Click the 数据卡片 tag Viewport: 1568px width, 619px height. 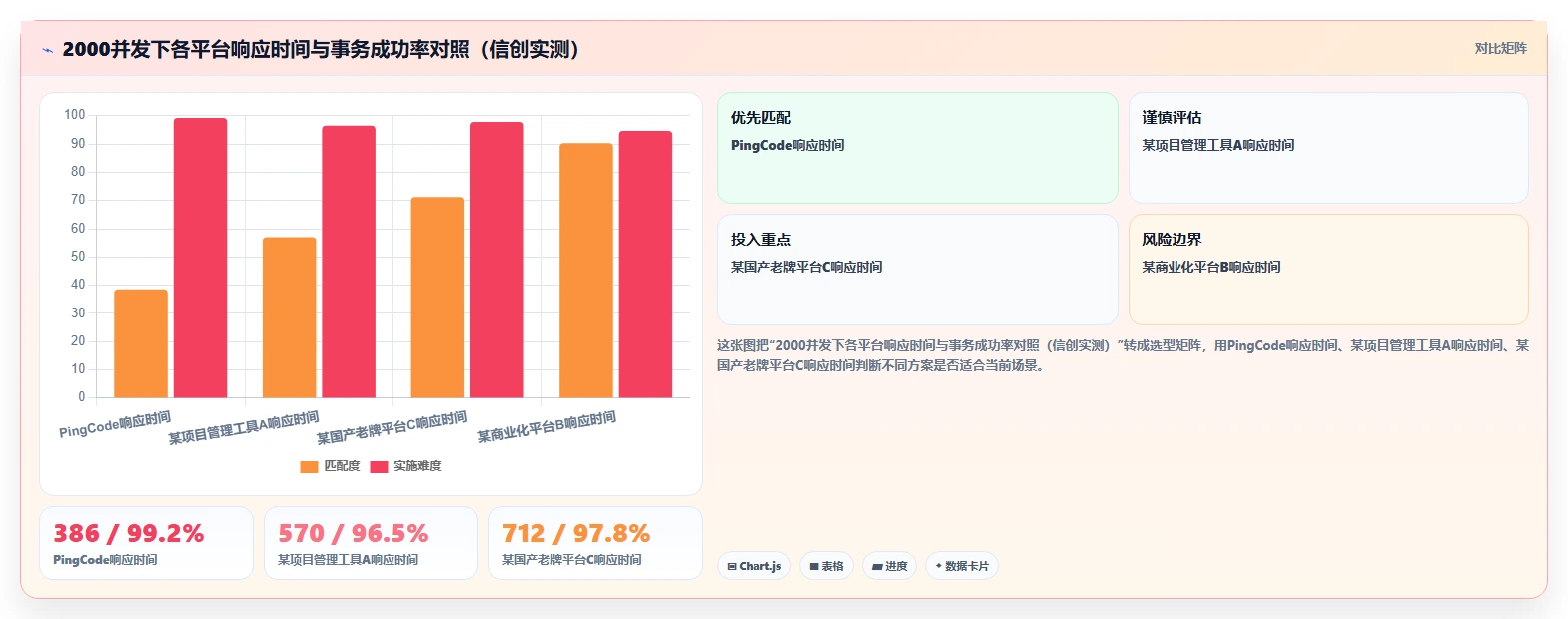tap(962, 566)
